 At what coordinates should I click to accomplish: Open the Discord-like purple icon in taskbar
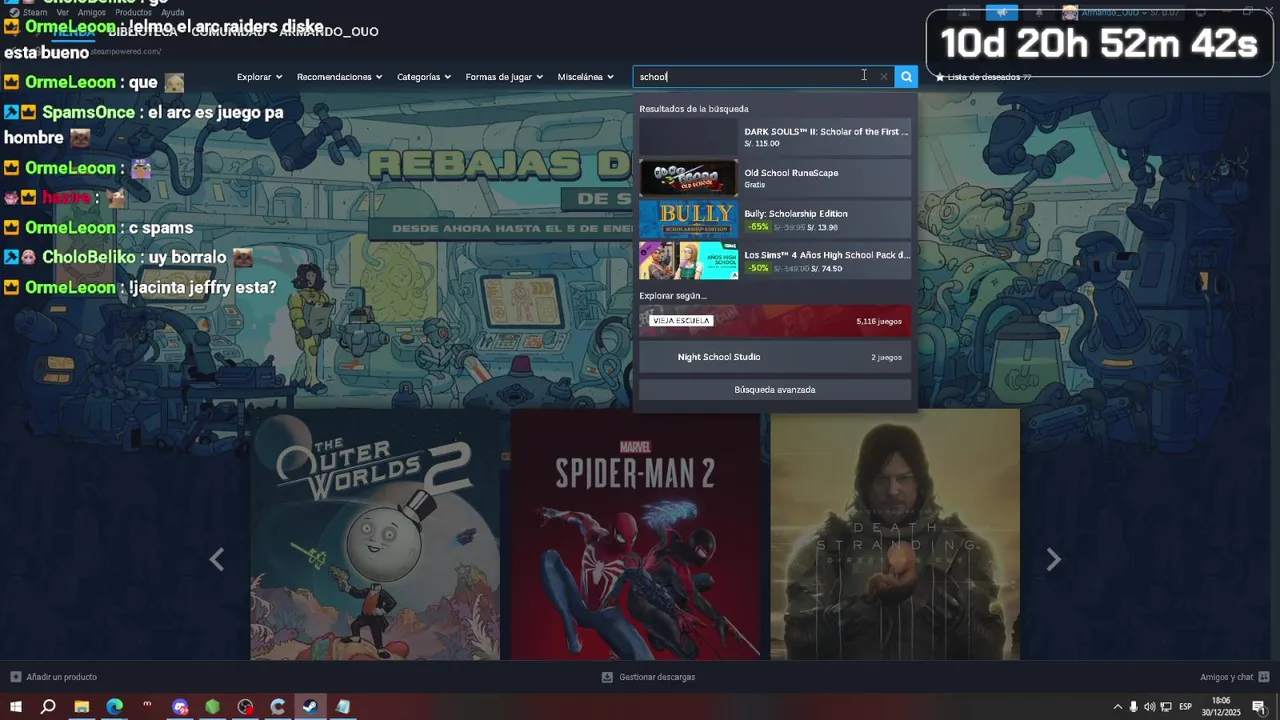[x=180, y=707]
